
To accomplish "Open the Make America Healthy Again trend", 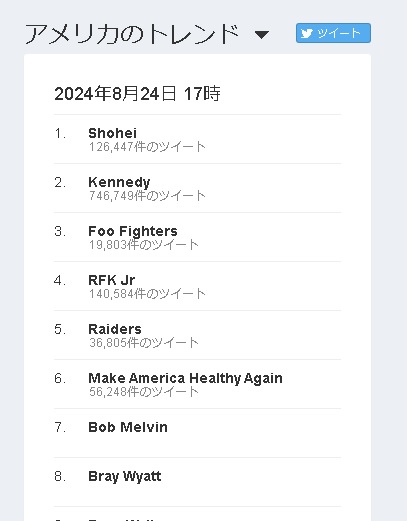I will click(x=185, y=378).
